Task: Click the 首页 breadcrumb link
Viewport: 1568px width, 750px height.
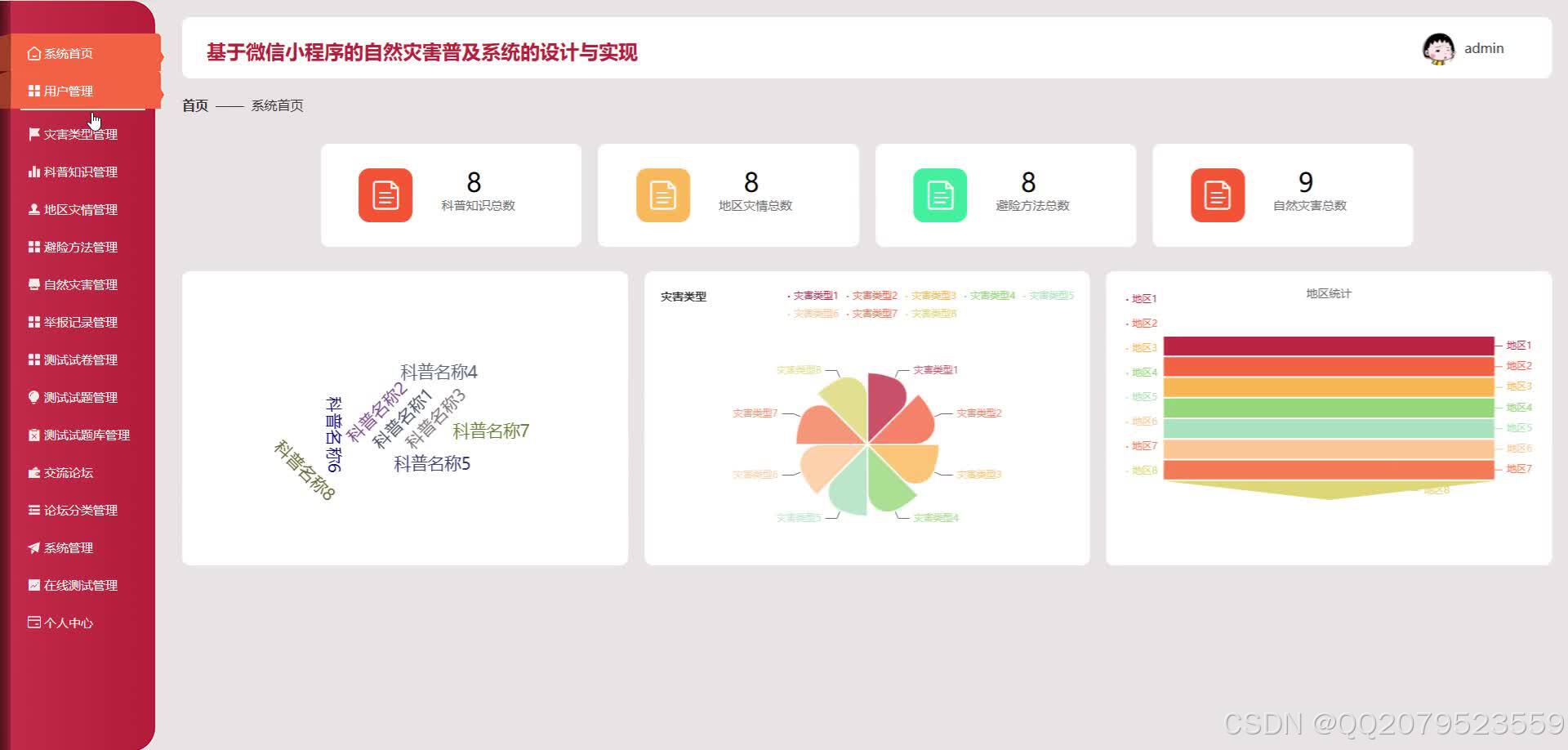Action: pyautogui.click(x=194, y=105)
